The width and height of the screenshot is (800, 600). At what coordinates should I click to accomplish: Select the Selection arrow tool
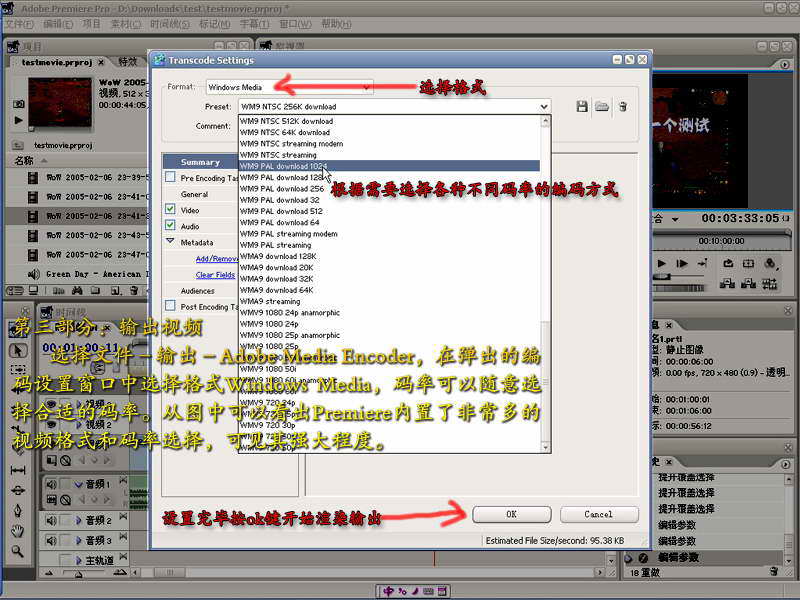click(x=18, y=351)
